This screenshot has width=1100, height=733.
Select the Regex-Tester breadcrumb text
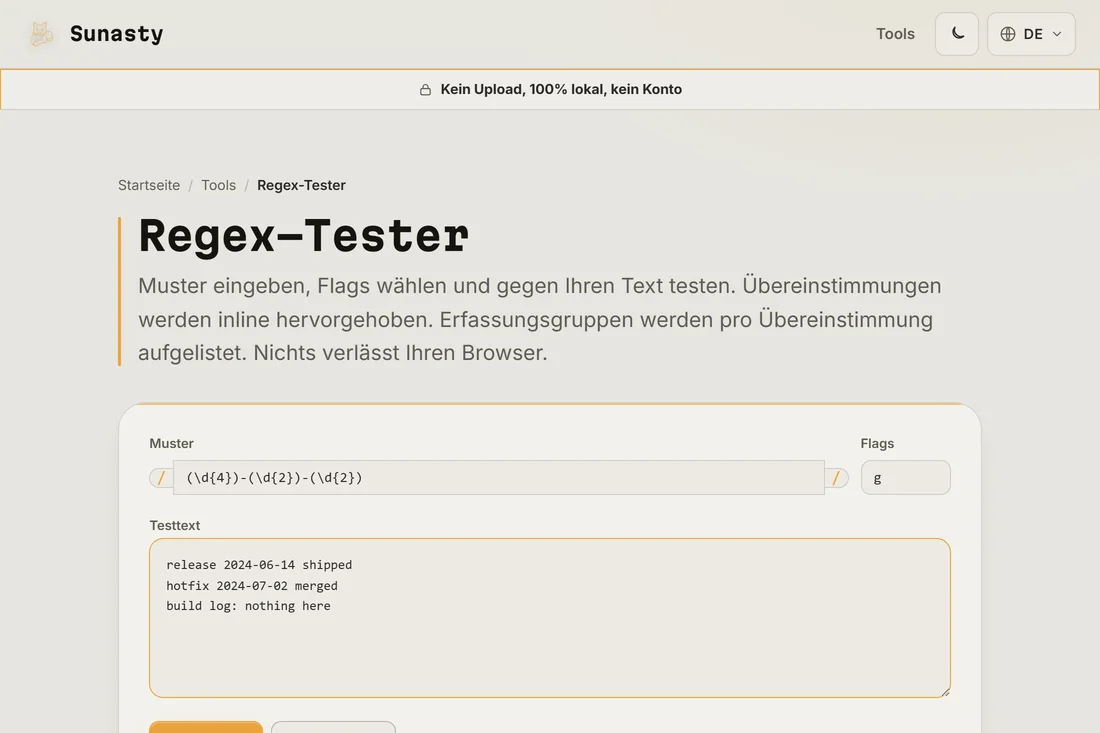point(301,185)
